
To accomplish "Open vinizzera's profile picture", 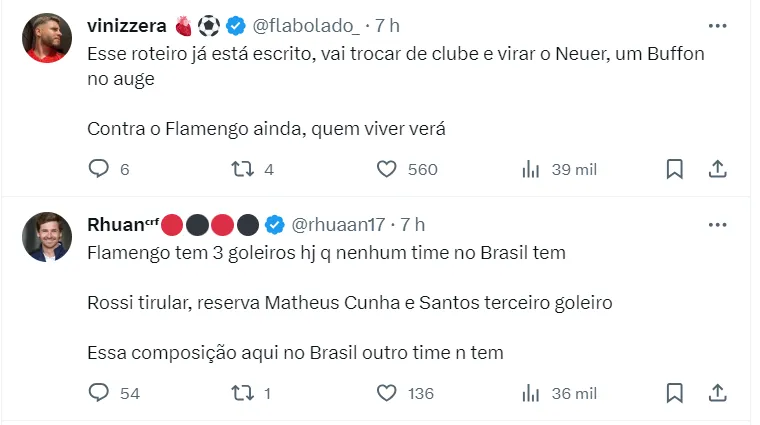I will [48, 39].
